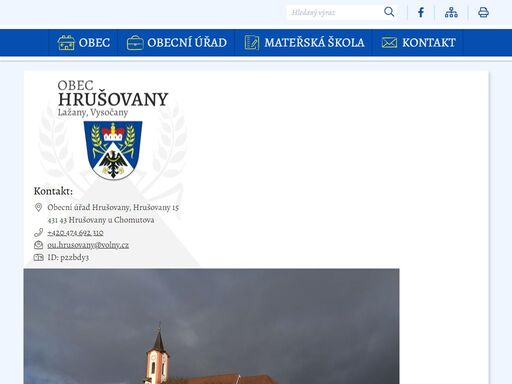This screenshot has width=512, height=384.
Task: Click the email envelope icon in contacts
Action: pos(38,245)
